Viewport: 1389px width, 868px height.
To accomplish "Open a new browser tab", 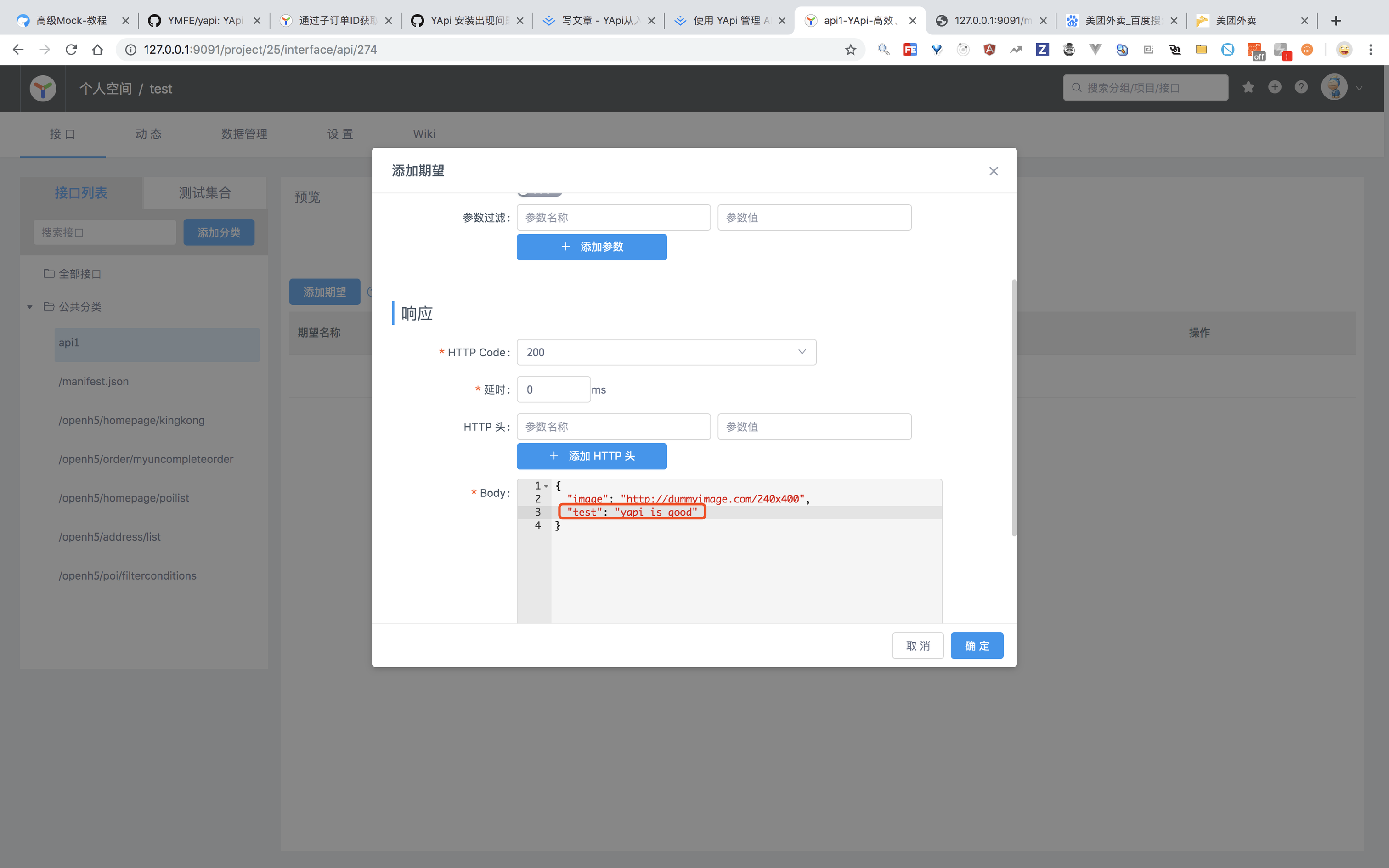I will 1336,21.
